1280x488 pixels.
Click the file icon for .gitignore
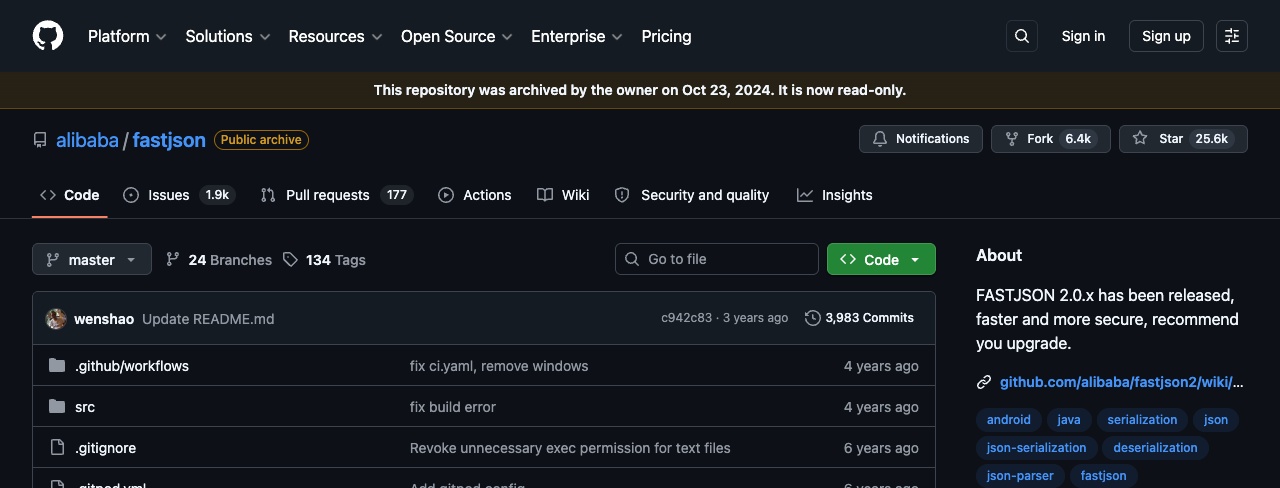coord(57,448)
